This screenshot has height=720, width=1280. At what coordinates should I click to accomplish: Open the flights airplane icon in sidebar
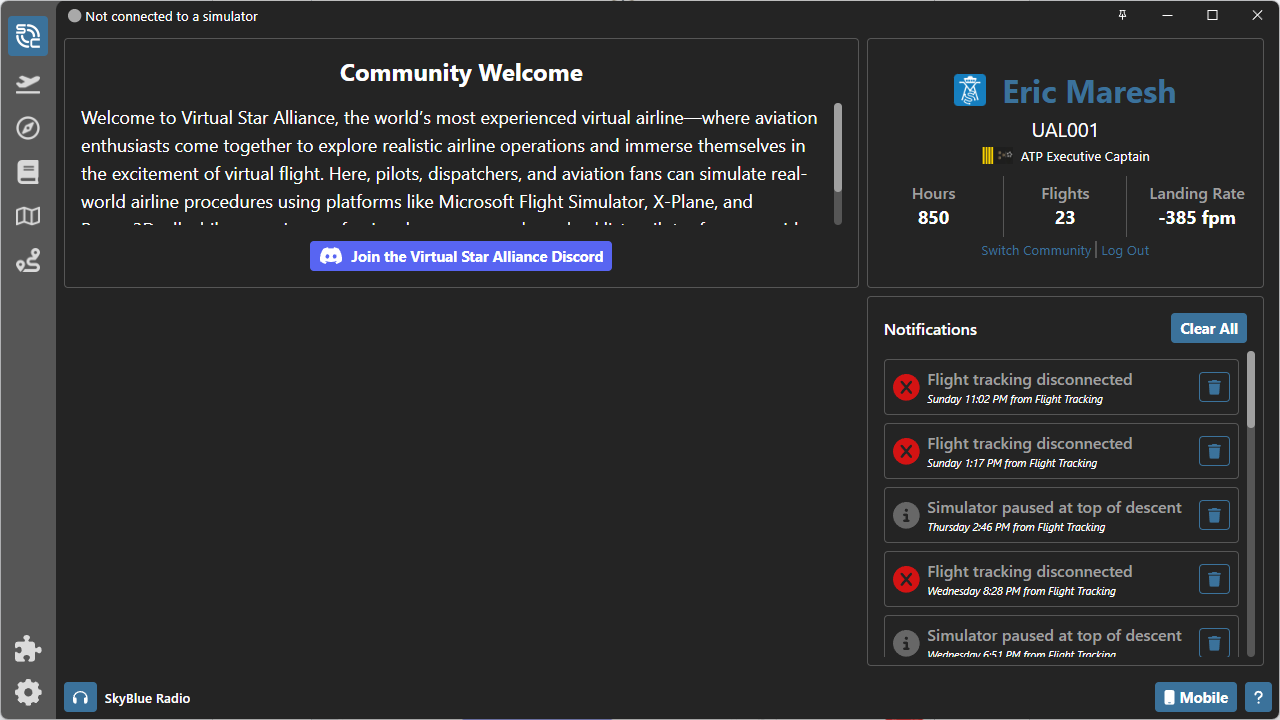coord(28,84)
